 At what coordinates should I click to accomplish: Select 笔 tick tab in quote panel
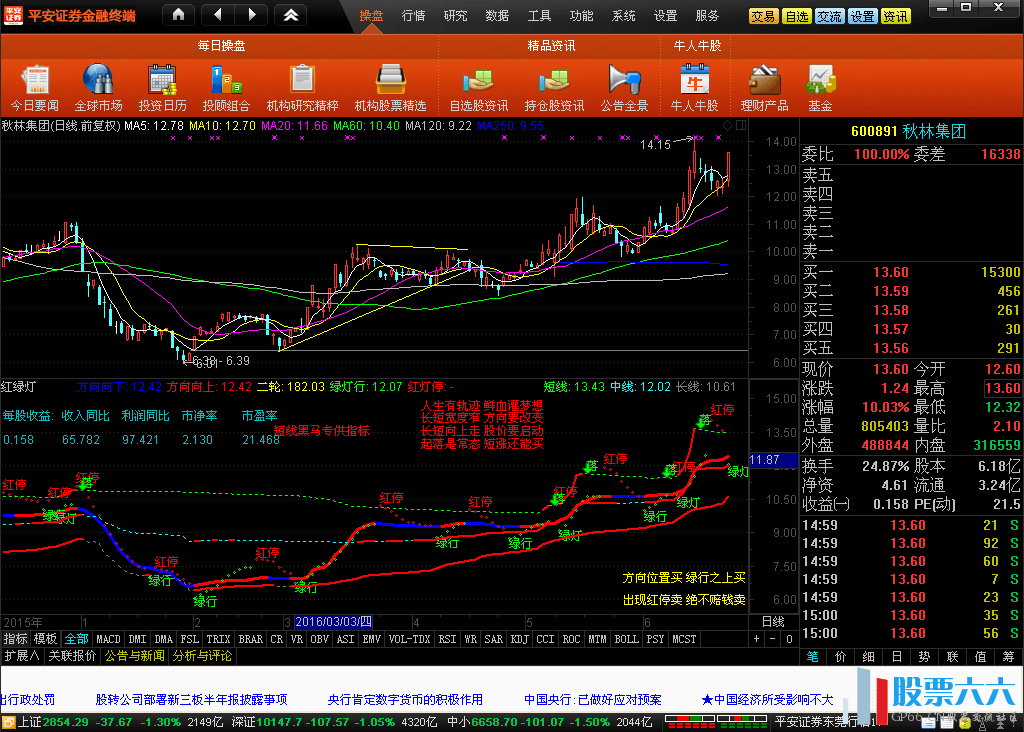tap(812, 657)
